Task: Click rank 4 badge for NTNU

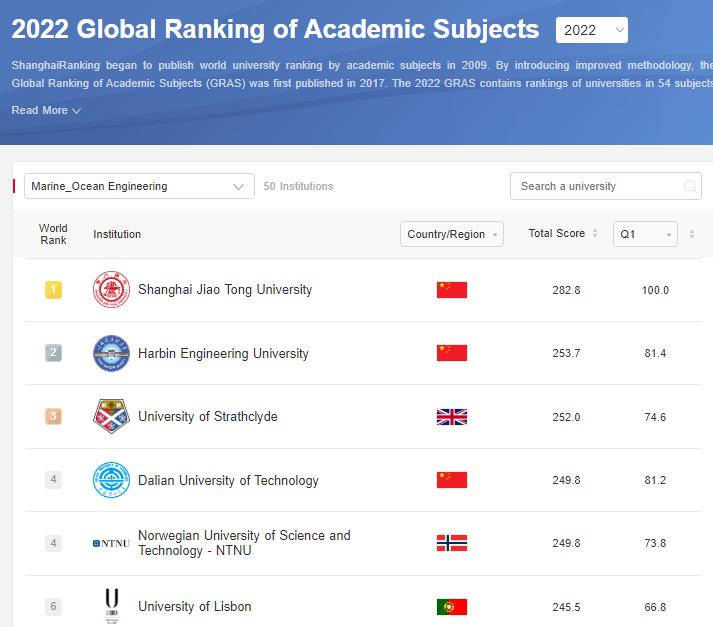Action: click(x=53, y=543)
